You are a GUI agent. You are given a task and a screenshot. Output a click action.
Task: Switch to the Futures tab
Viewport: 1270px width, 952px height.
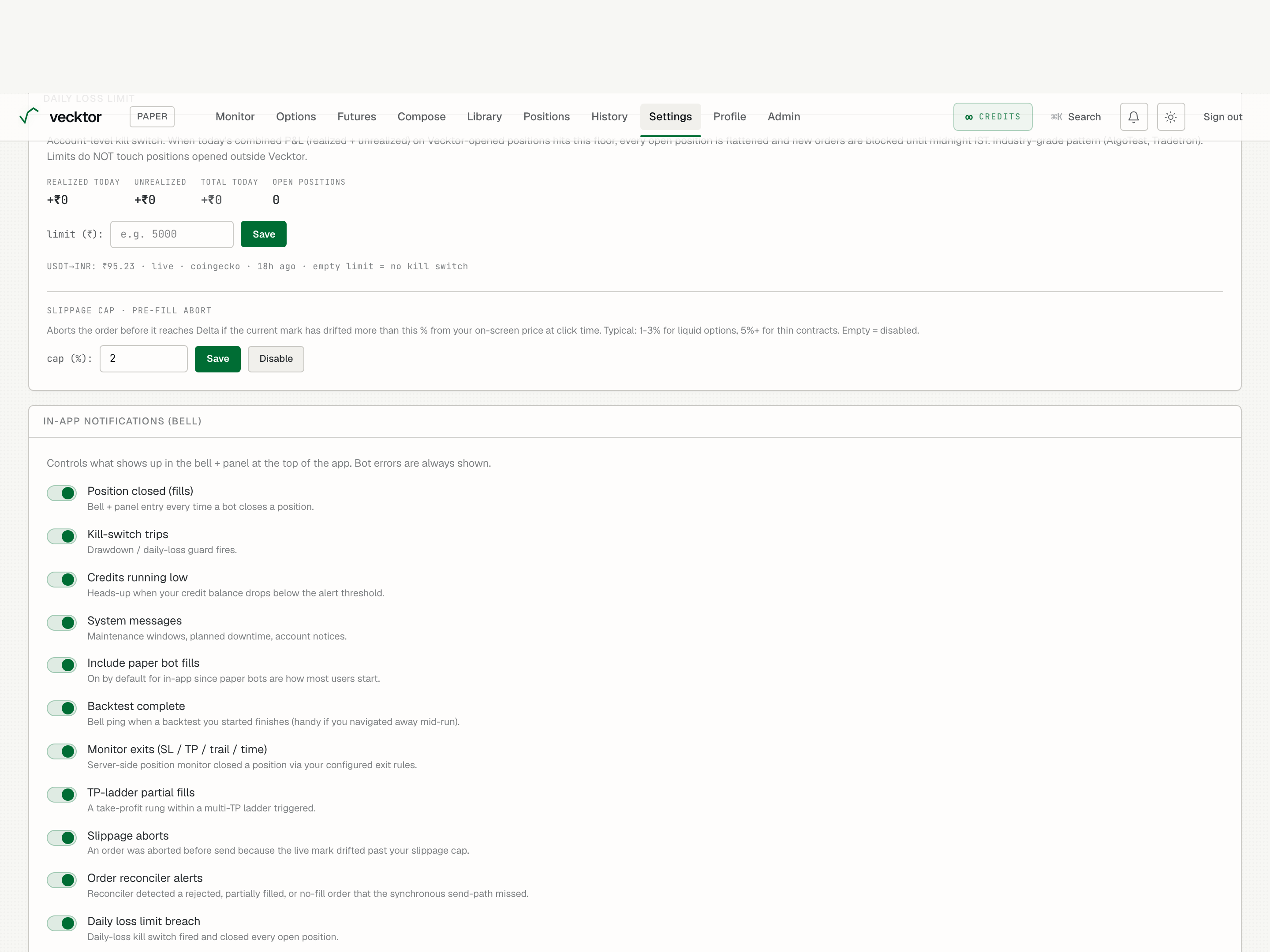(357, 116)
